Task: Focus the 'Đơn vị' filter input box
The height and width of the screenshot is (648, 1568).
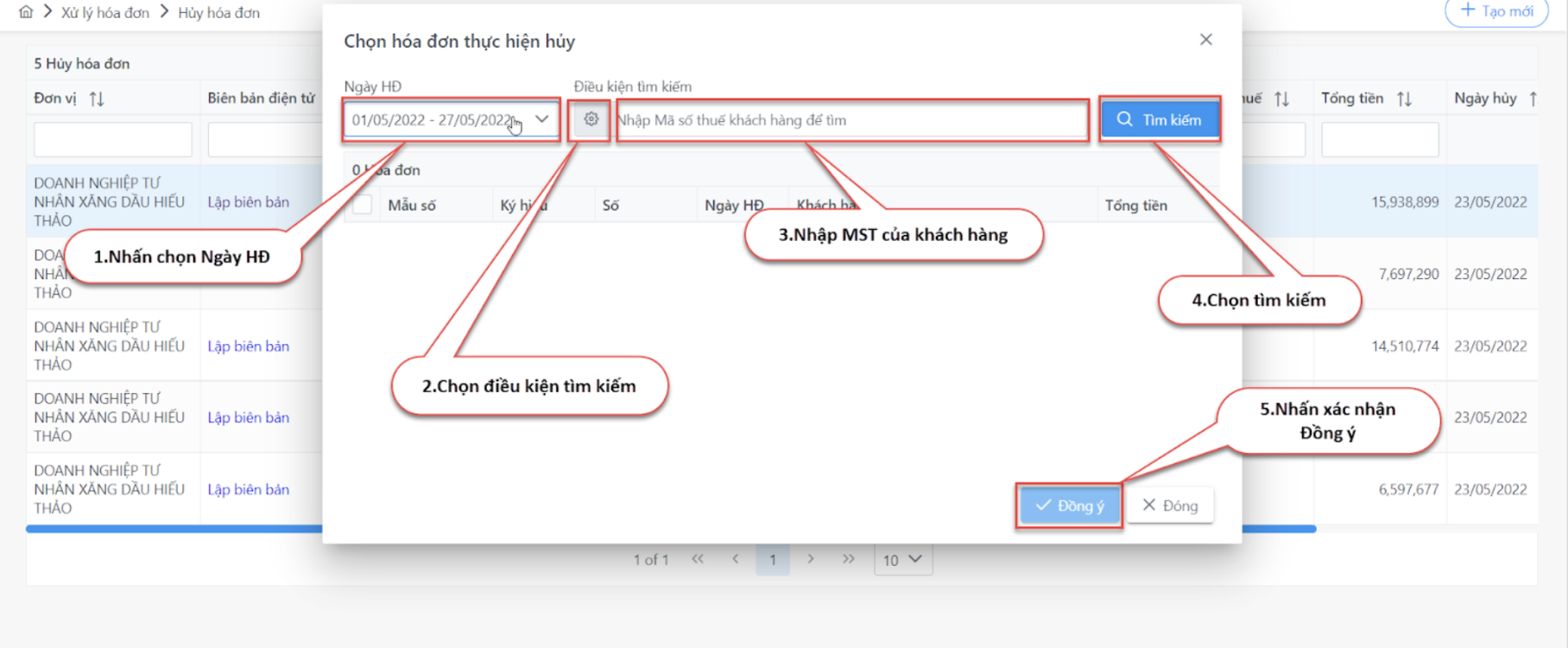Action: (x=113, y=139)
